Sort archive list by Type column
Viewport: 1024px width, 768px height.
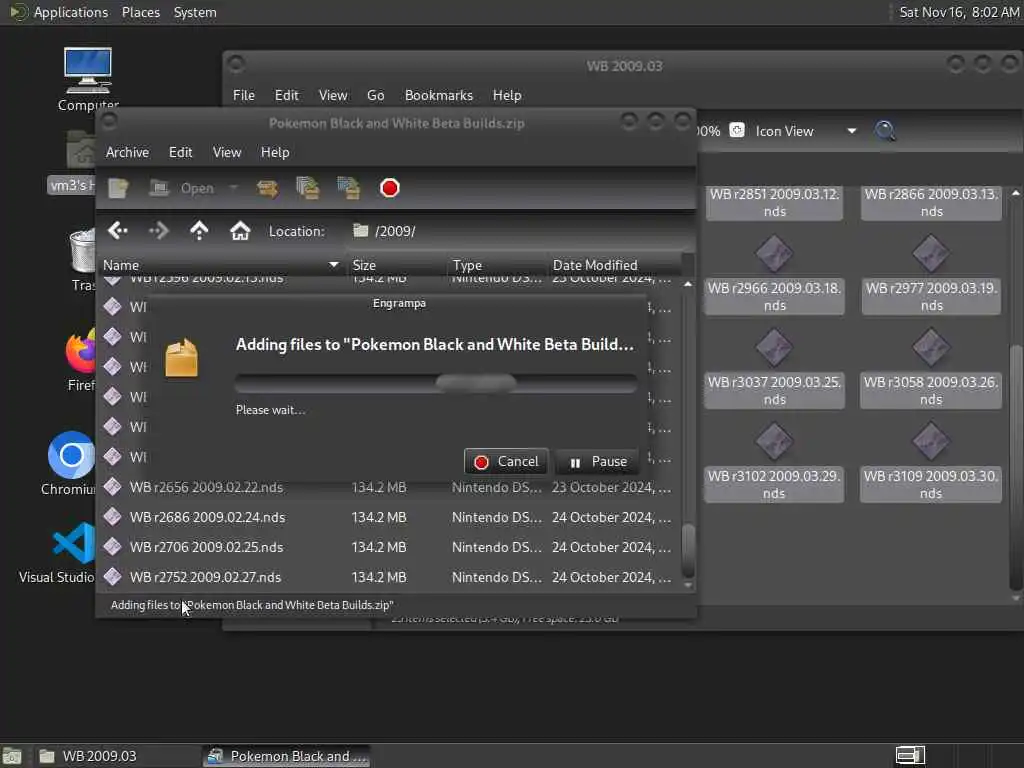coord(496,265)
